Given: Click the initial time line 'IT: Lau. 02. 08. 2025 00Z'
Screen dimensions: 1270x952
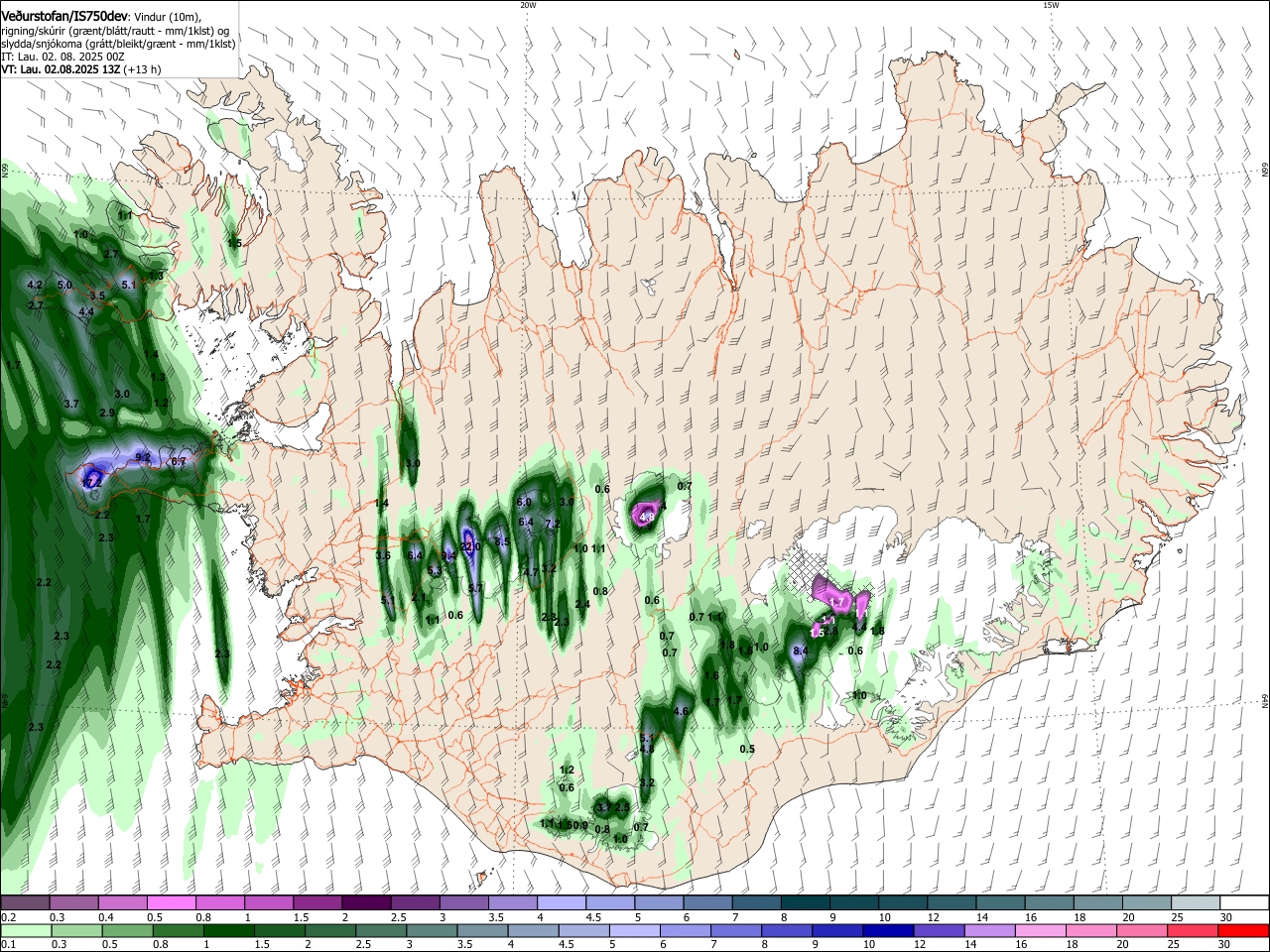Looking at the screenshot, I should (x=63, y=57).
